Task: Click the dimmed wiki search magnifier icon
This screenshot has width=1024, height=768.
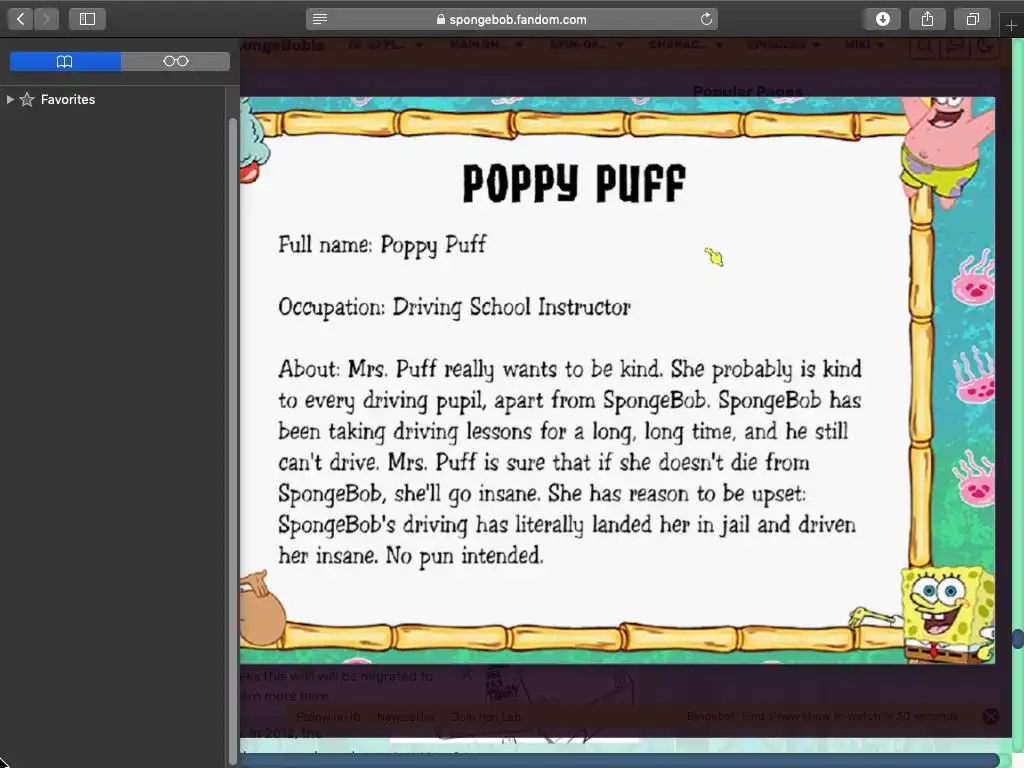Action: [x=923, y=46]
